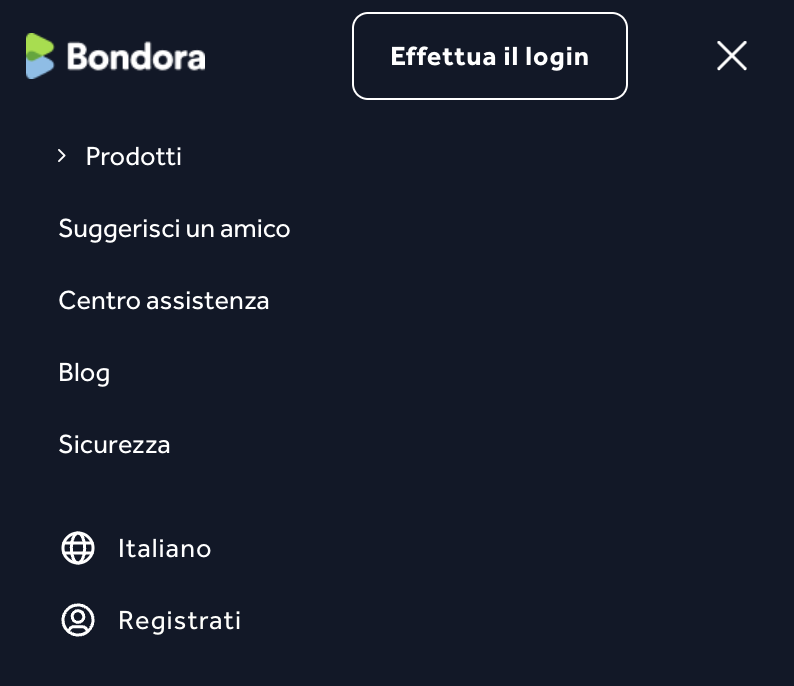Click the Bondora green and blue logo icon
The image size is (794, 686).
40,56
